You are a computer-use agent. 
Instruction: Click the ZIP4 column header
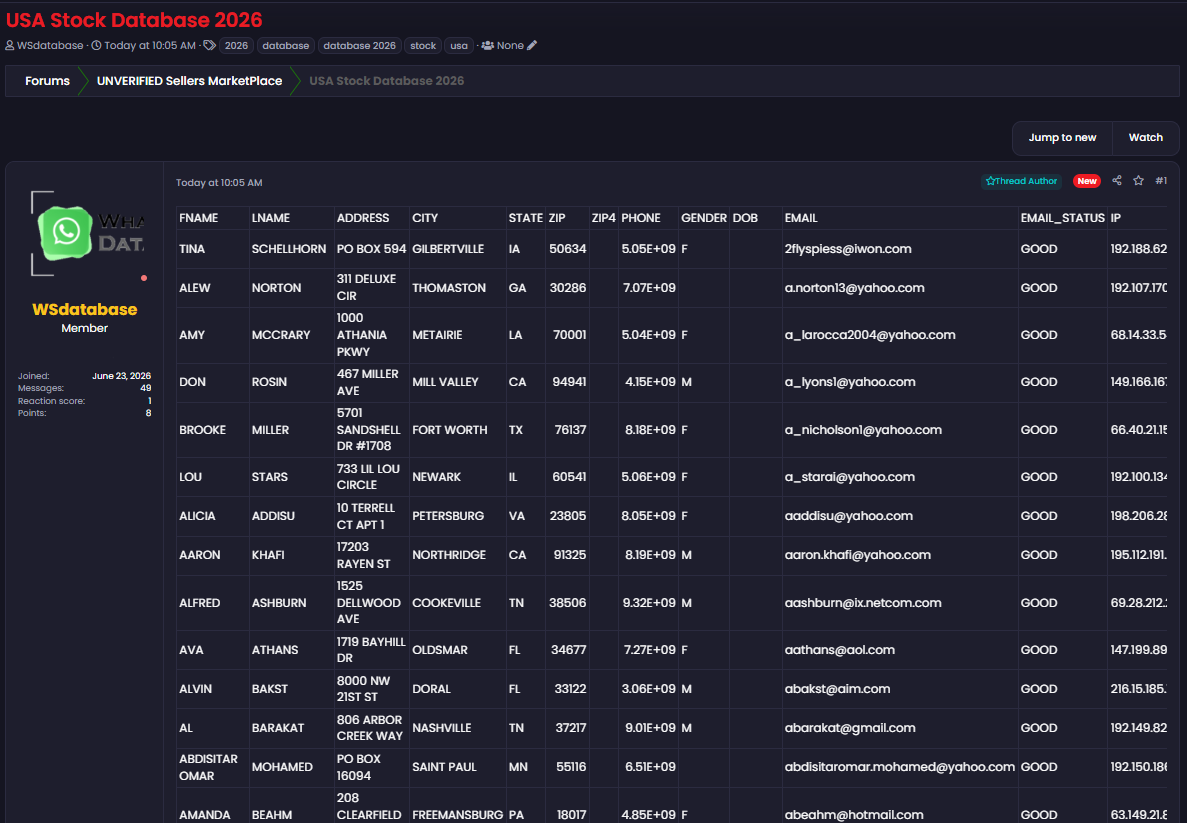click(x=603, y=218)
